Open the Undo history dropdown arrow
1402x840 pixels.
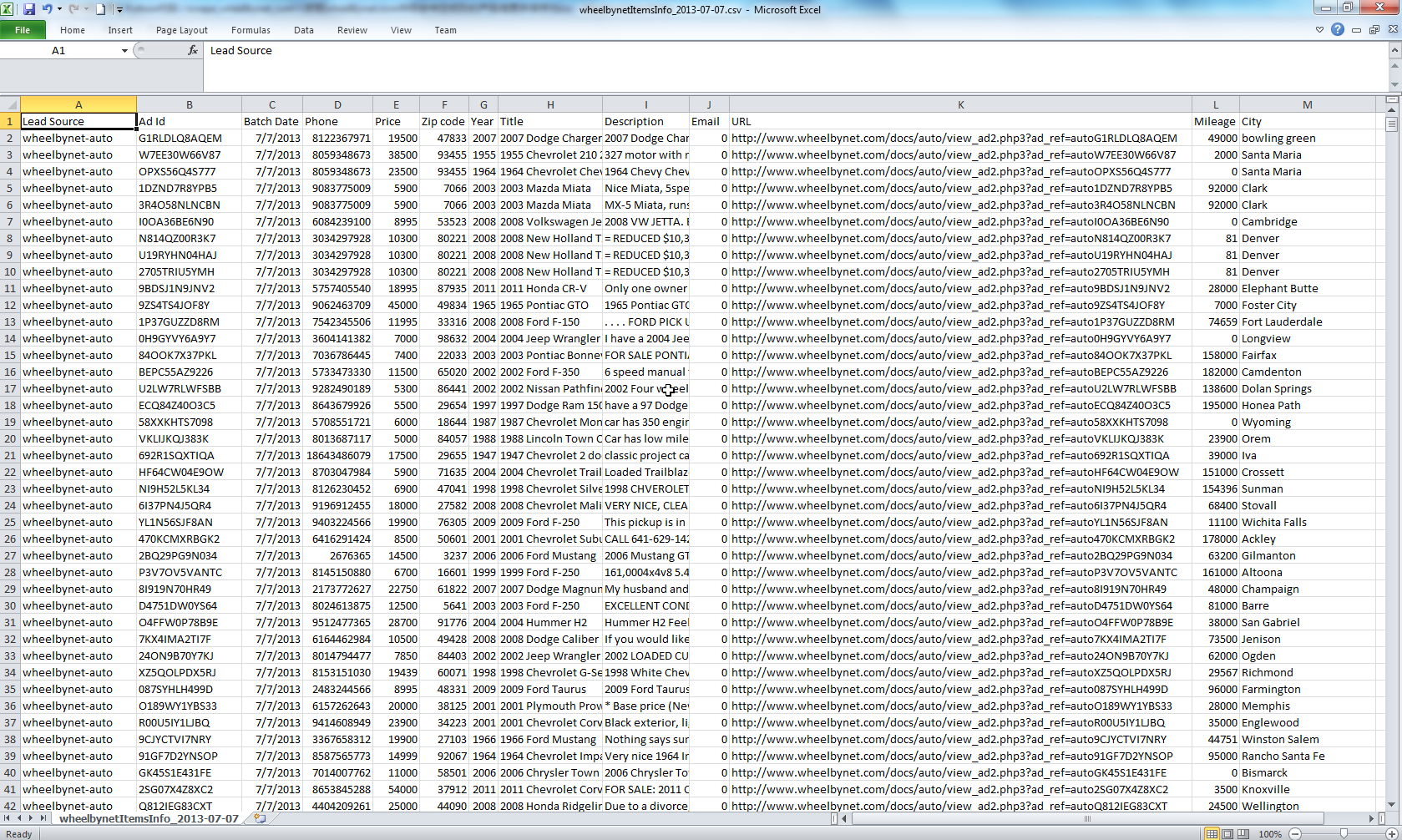pos(59,9)
